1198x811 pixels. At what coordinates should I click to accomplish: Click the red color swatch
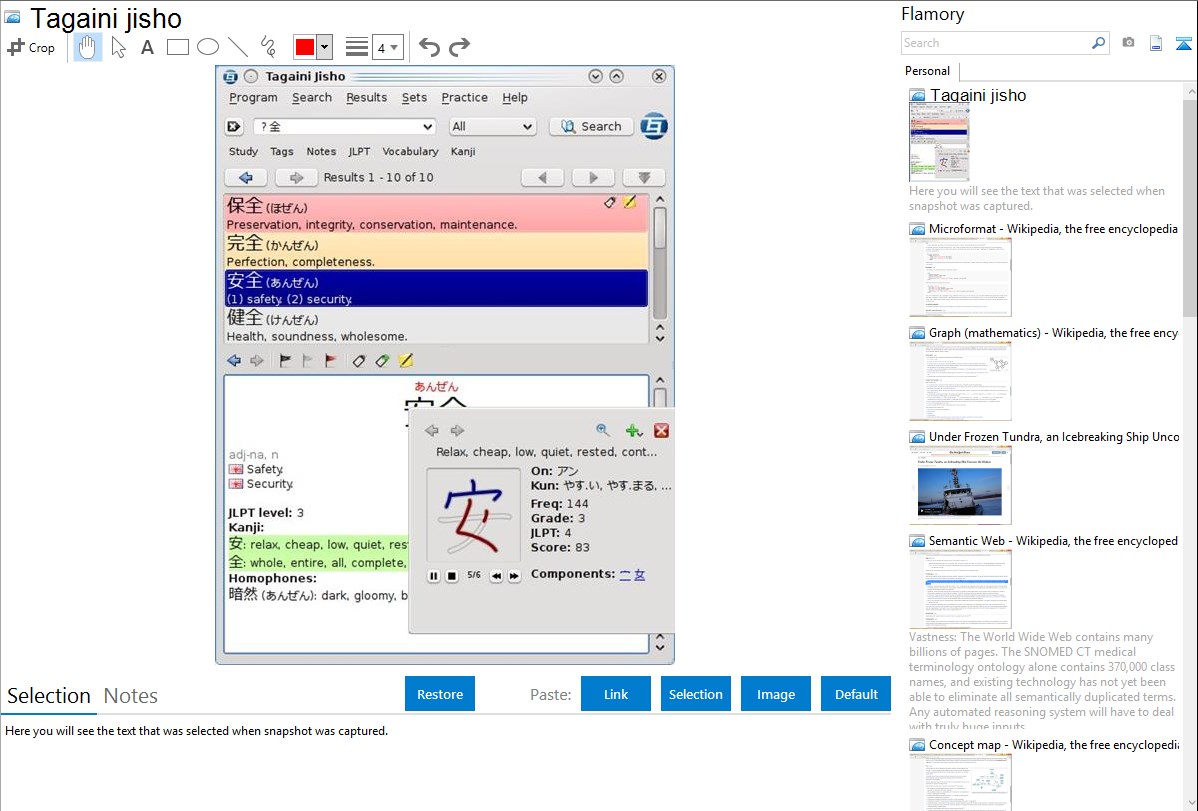(x=305, y=47)
